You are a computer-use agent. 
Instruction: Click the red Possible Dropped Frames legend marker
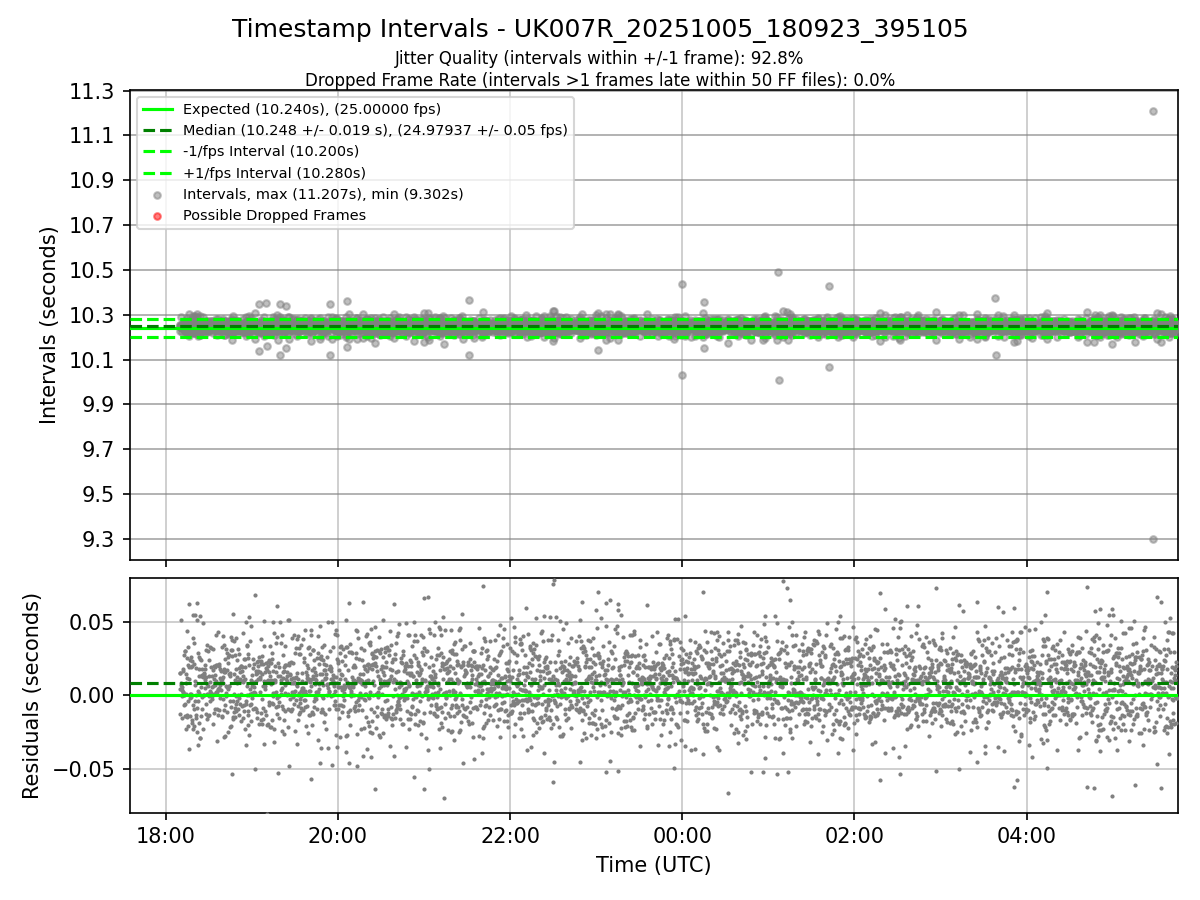(157, 215)
